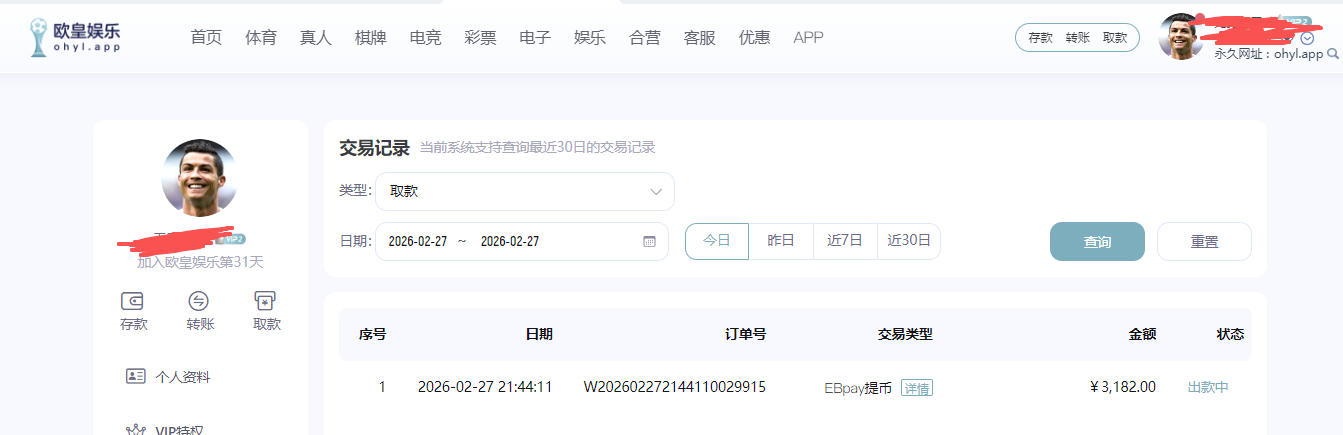Click the VIP特权 crown icon
The width and height of the screenshot is (1343, 435).
136,430
